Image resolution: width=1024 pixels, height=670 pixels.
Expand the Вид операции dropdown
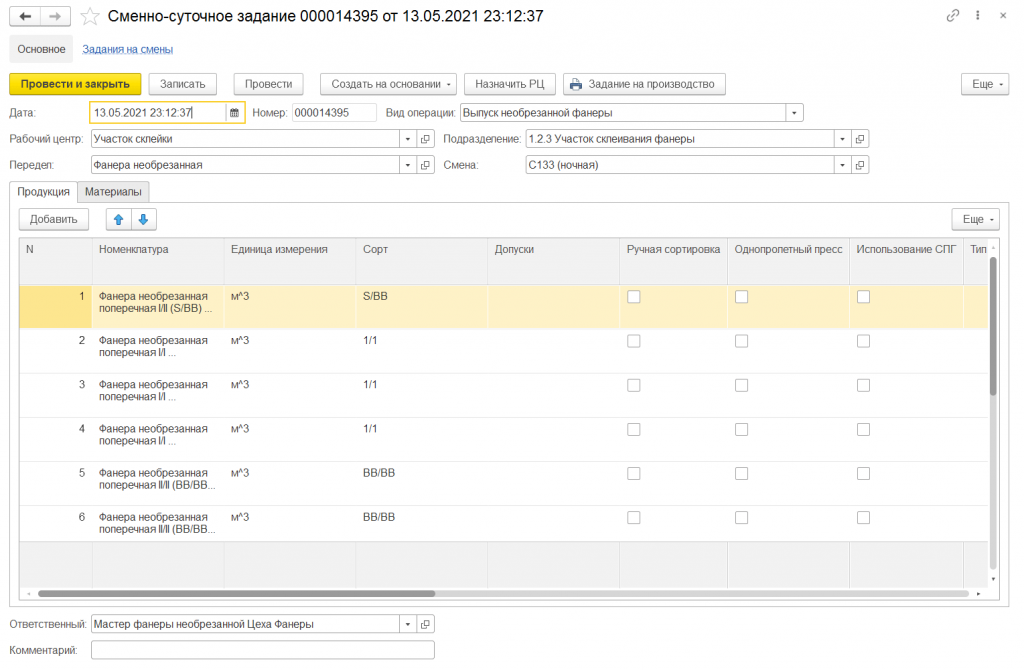[794, 113]
